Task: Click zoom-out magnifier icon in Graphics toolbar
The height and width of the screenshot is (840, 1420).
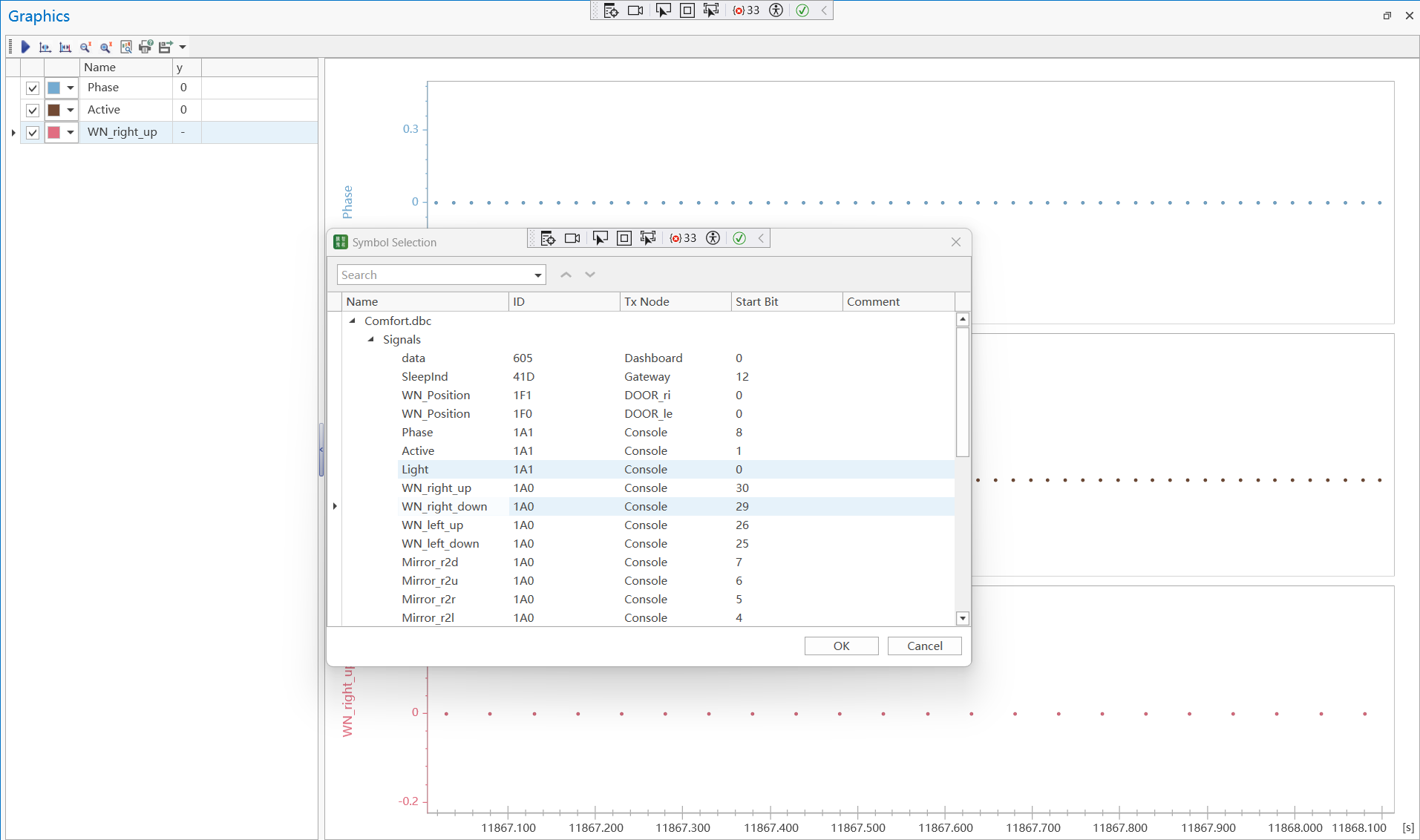Action: (85, 47)
